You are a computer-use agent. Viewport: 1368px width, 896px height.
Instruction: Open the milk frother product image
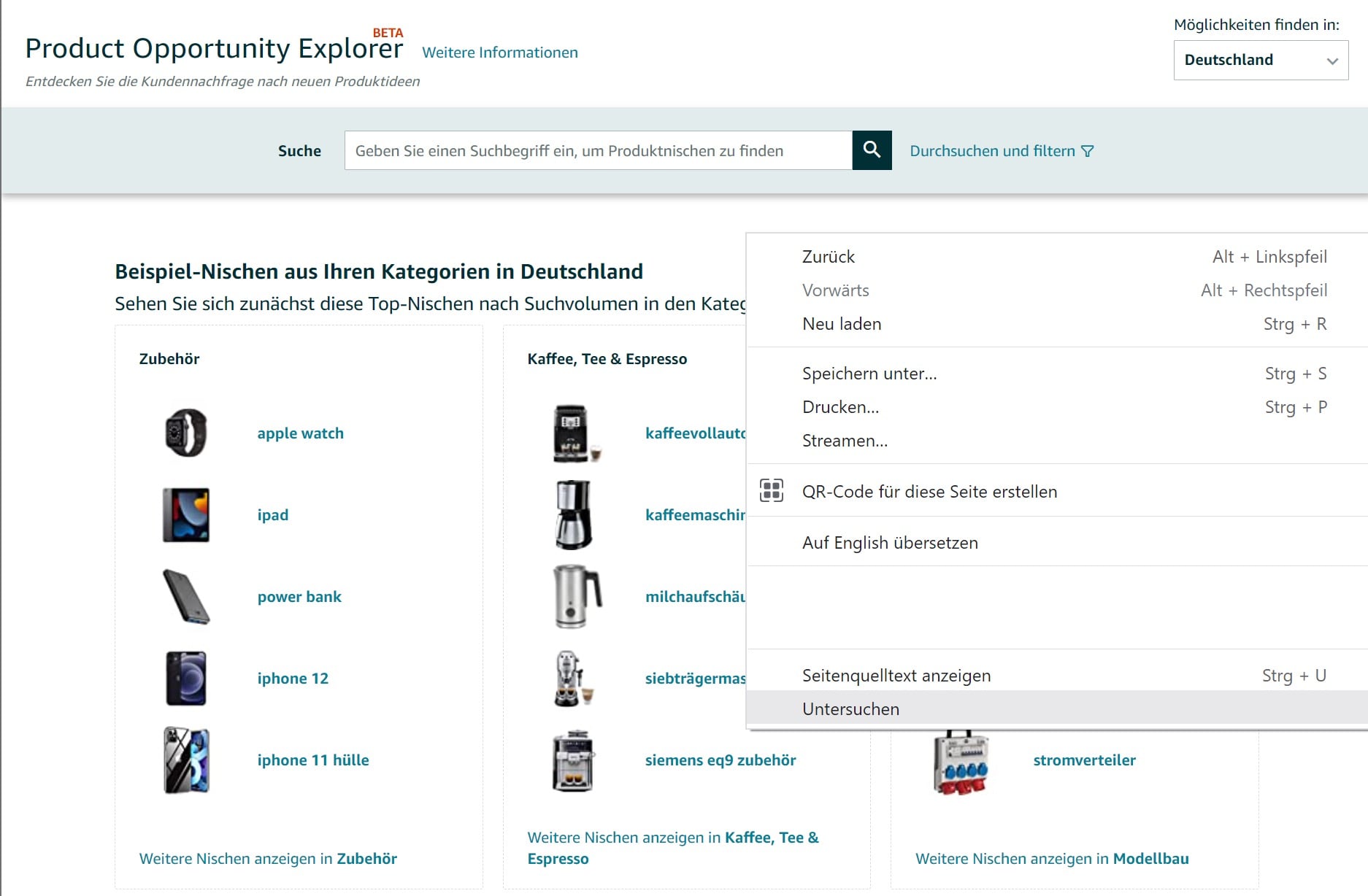577,596
